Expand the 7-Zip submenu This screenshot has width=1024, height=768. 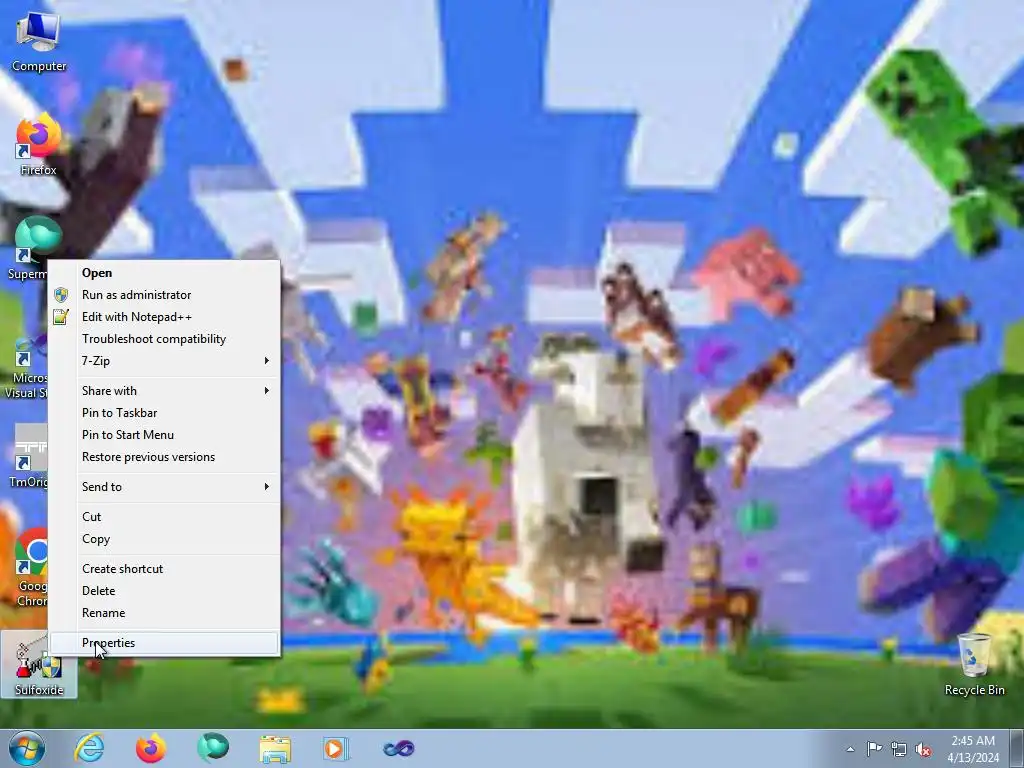tap(165, 361)
